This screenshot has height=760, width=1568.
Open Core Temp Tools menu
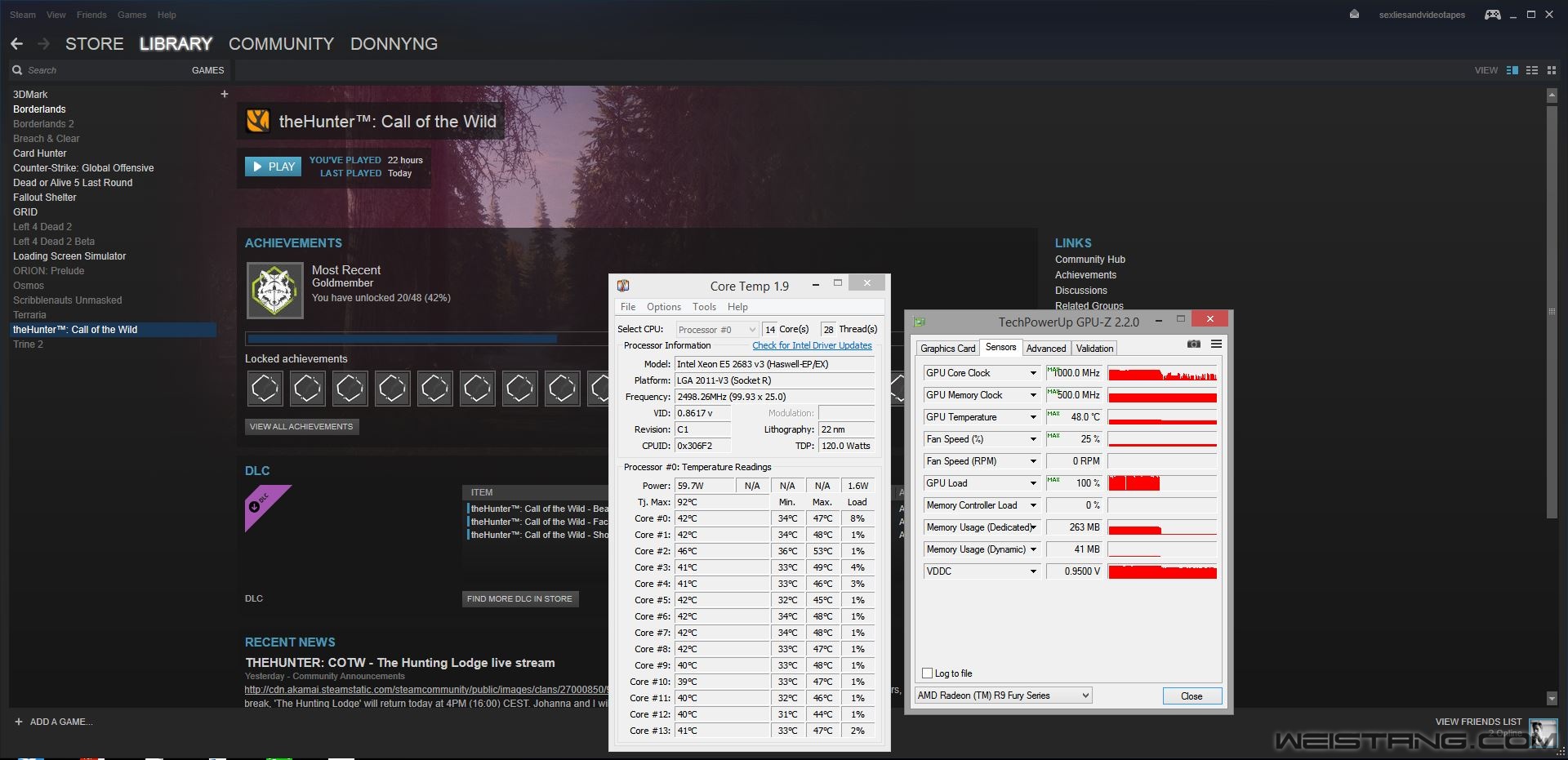704,307
